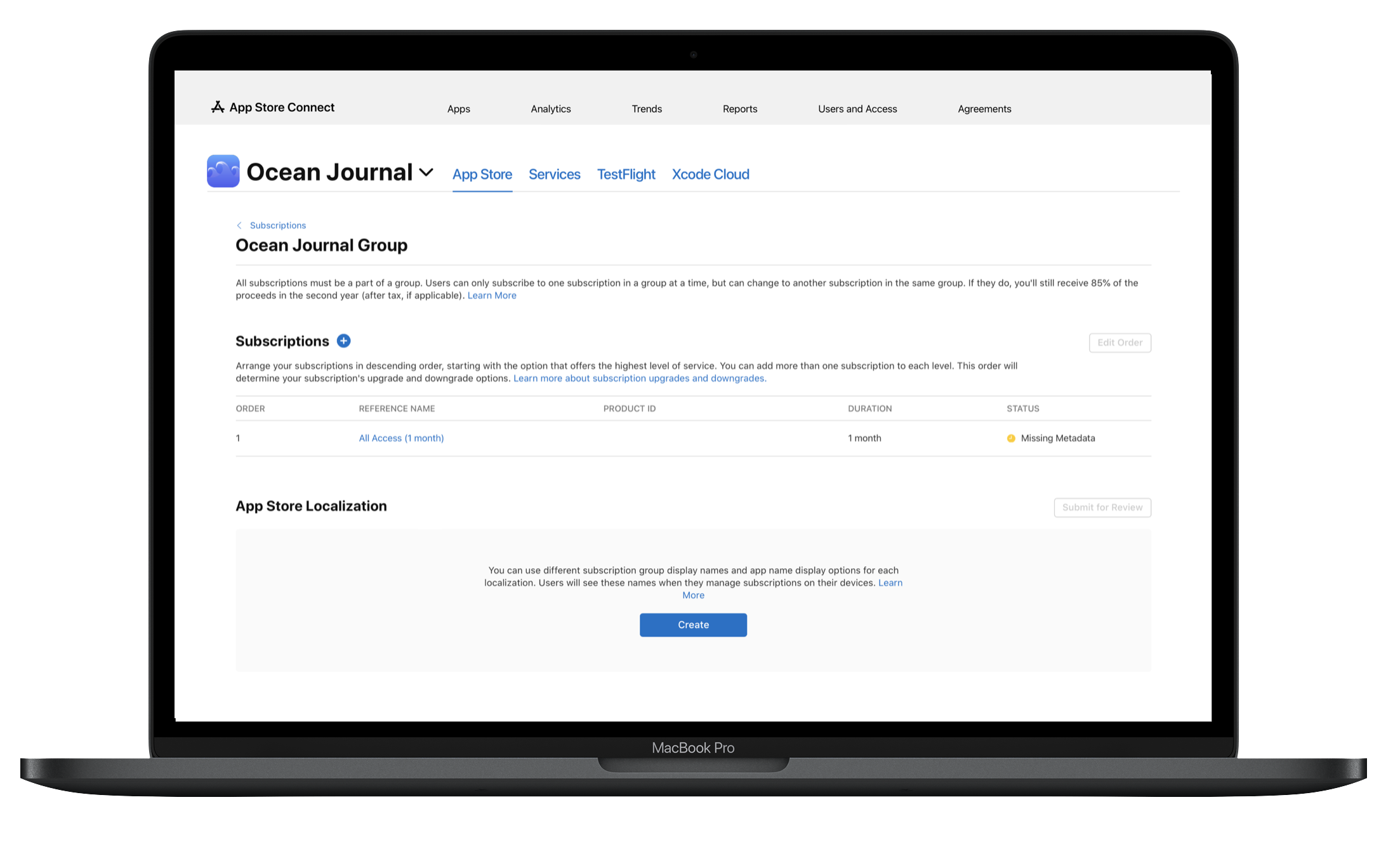Image resolution: width=1400 pixels, height=842 pixels.
Task: Click the TestFlight tab icon
Action: (x=626, y=174)
